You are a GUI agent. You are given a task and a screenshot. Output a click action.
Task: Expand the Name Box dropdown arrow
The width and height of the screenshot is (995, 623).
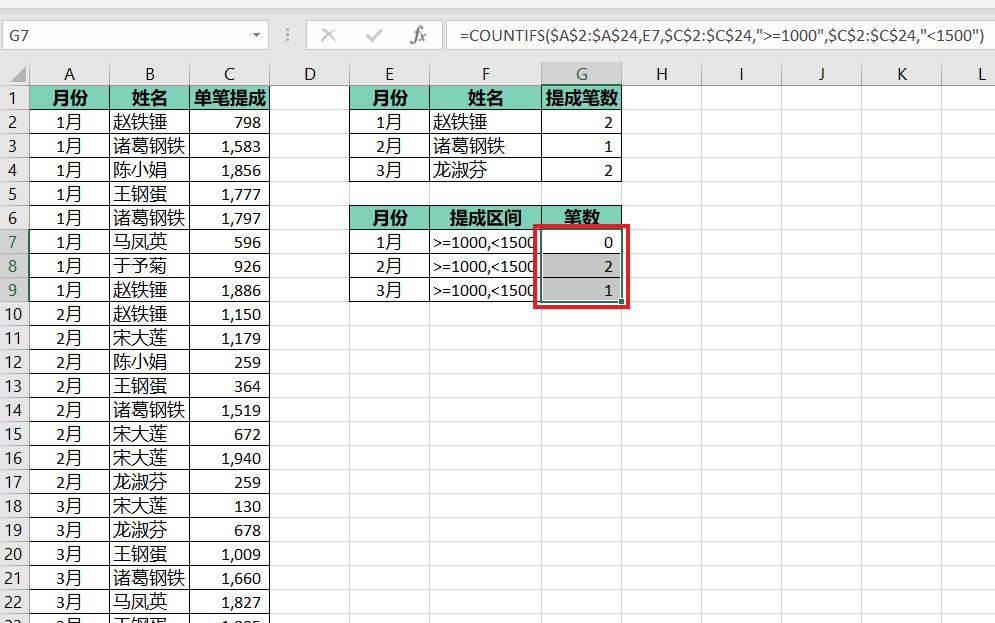tap(256, 35)
